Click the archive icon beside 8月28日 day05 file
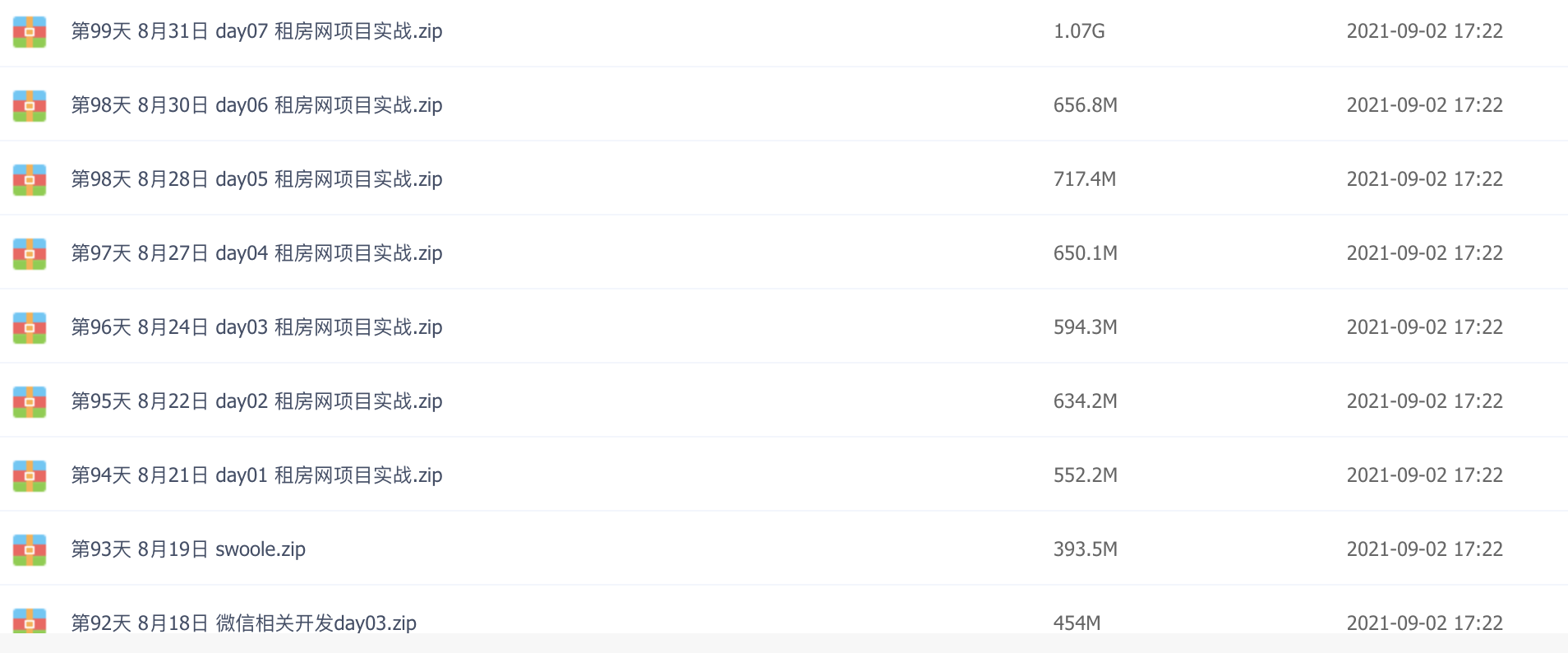The width and height of the screenshot is (1568, 653). (x=30, y=179)
